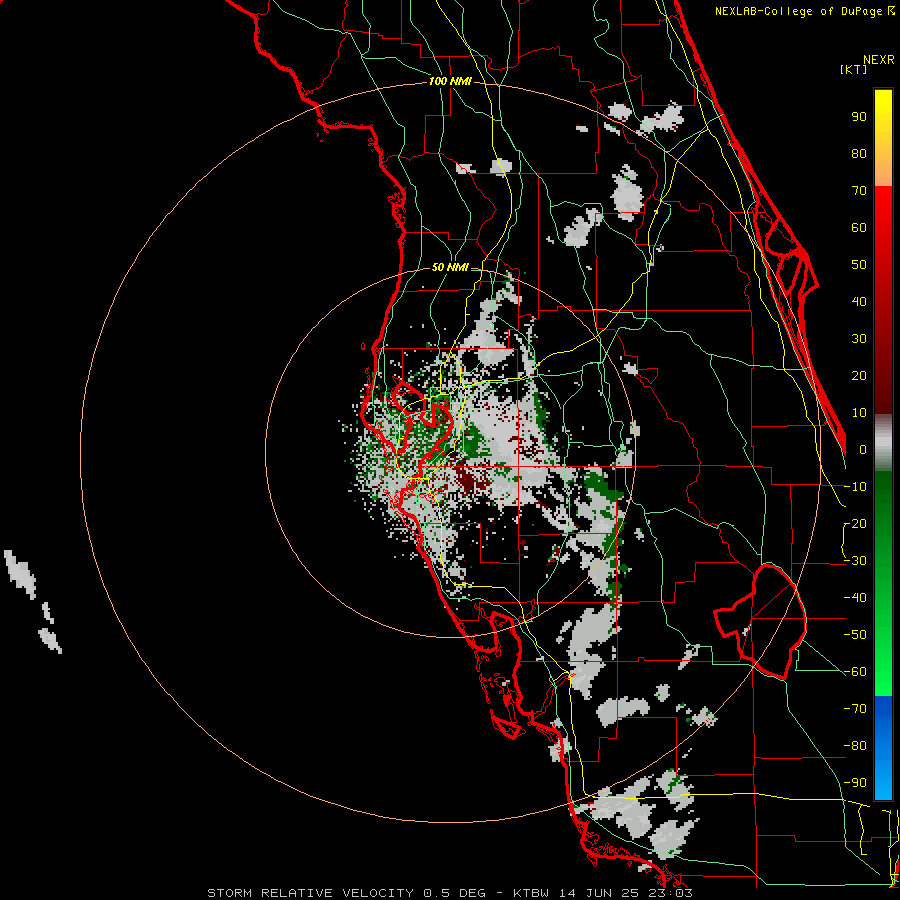Click the positive 30 knot scale label

pos(859,339)
